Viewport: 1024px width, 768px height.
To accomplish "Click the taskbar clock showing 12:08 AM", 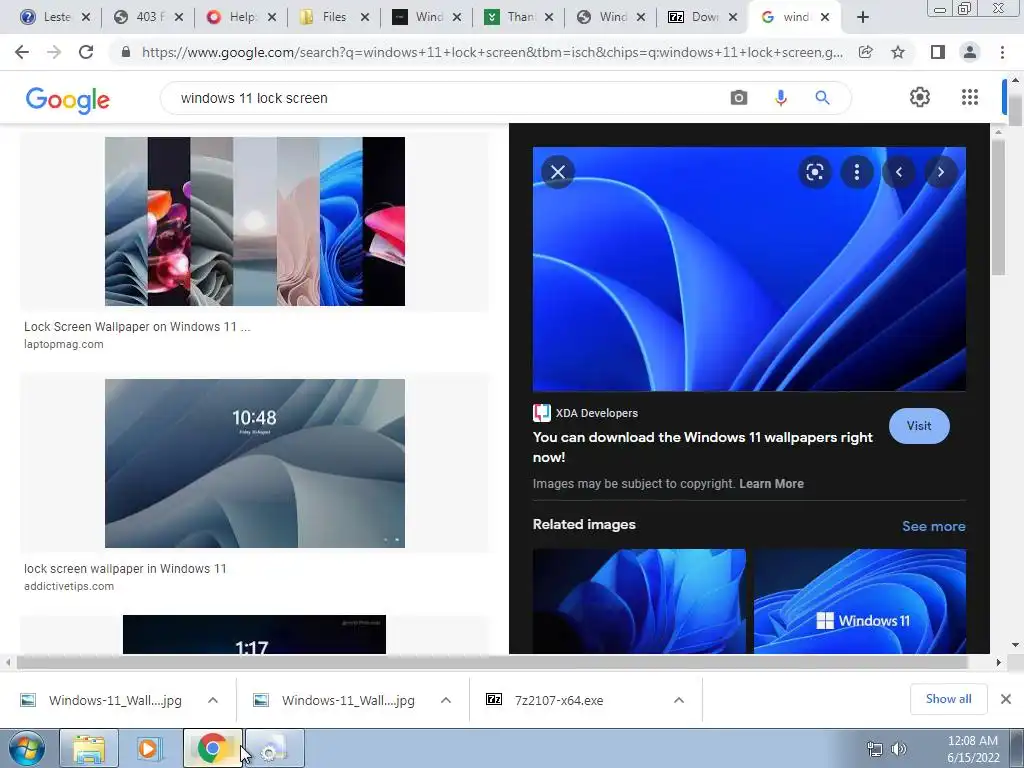I will 972,749.
